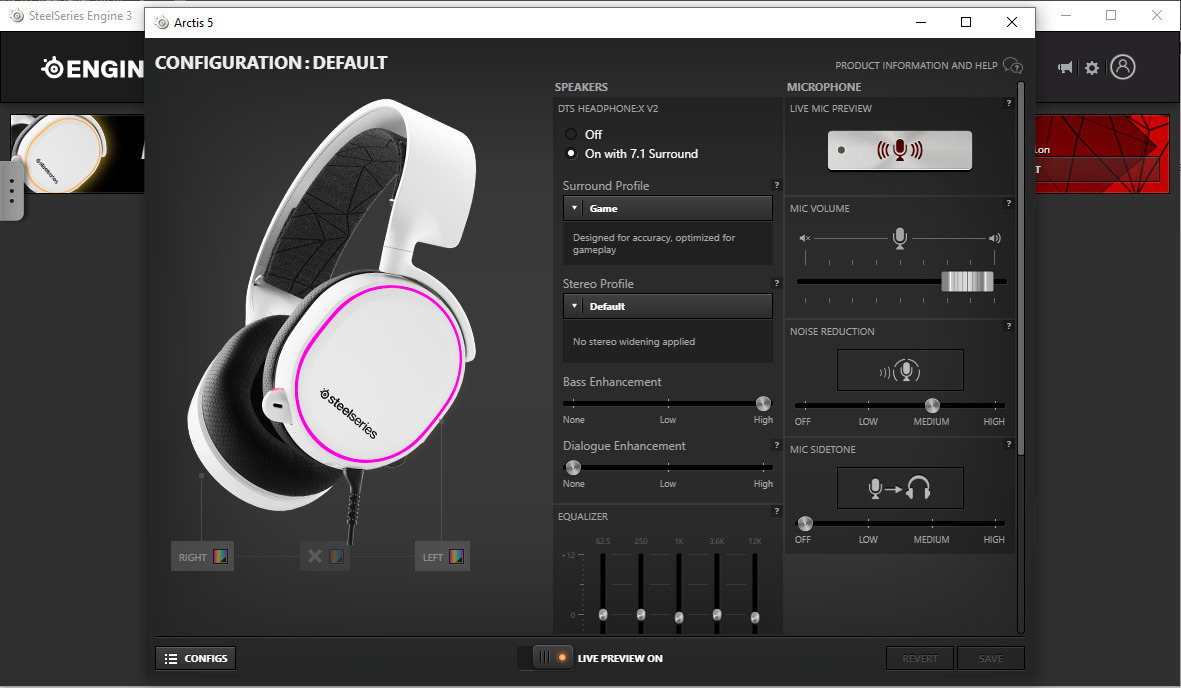Click the announcements megaphone icon in Engine window
This screenshot has height=688, width=1181.
pos(1065,68)
